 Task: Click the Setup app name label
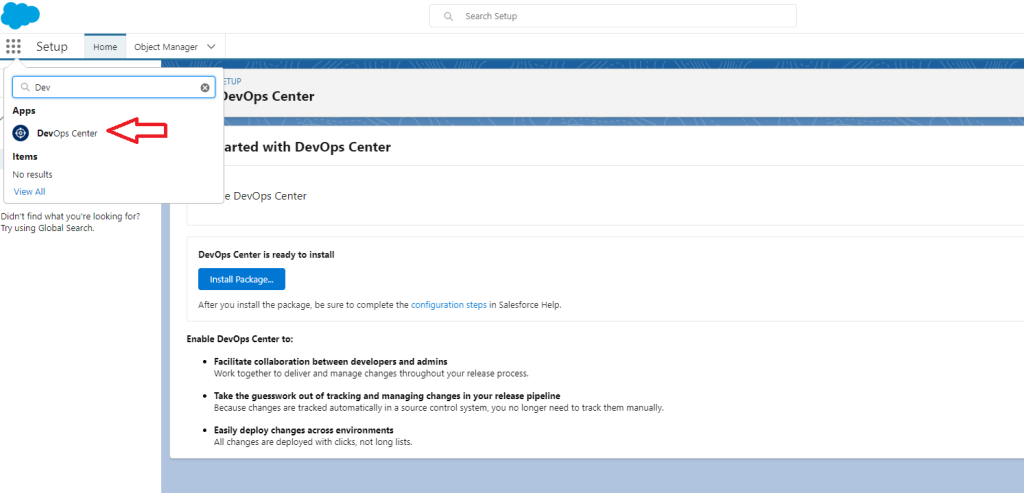tap(52, 47)
